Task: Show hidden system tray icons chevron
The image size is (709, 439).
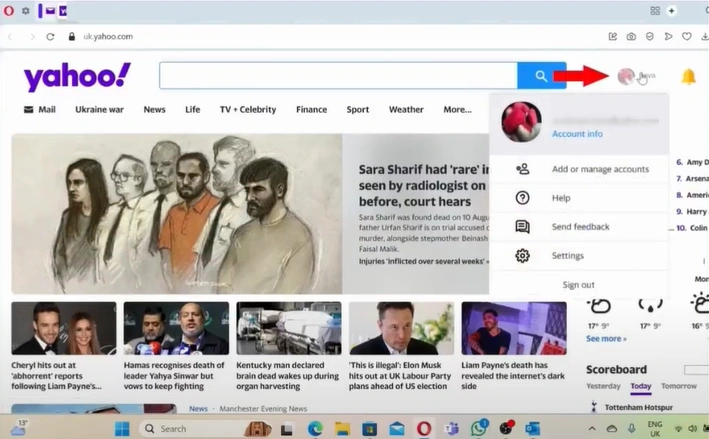Action: 592,429
